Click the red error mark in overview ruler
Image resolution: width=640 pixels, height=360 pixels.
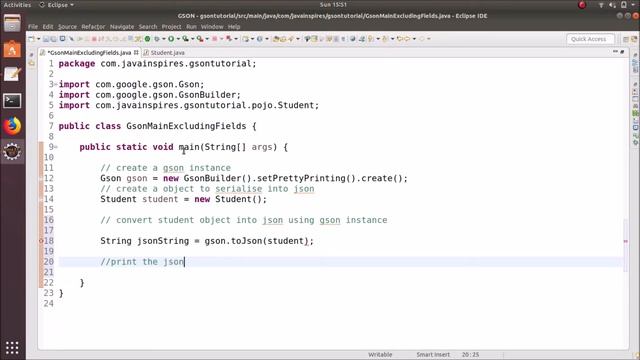tap(625, 241)
